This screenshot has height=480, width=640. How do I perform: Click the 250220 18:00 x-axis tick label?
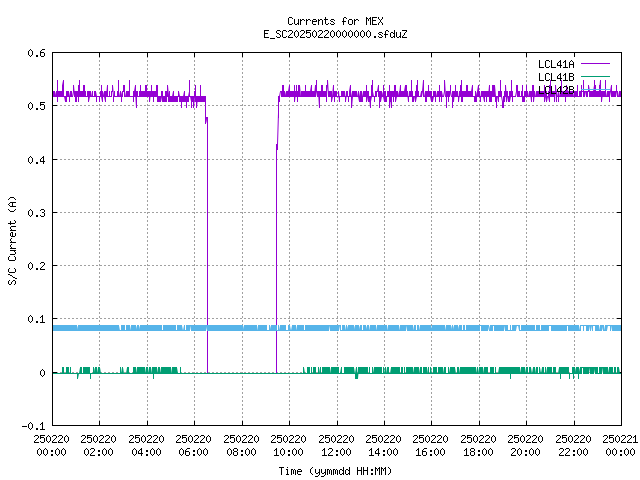(478, 445)
